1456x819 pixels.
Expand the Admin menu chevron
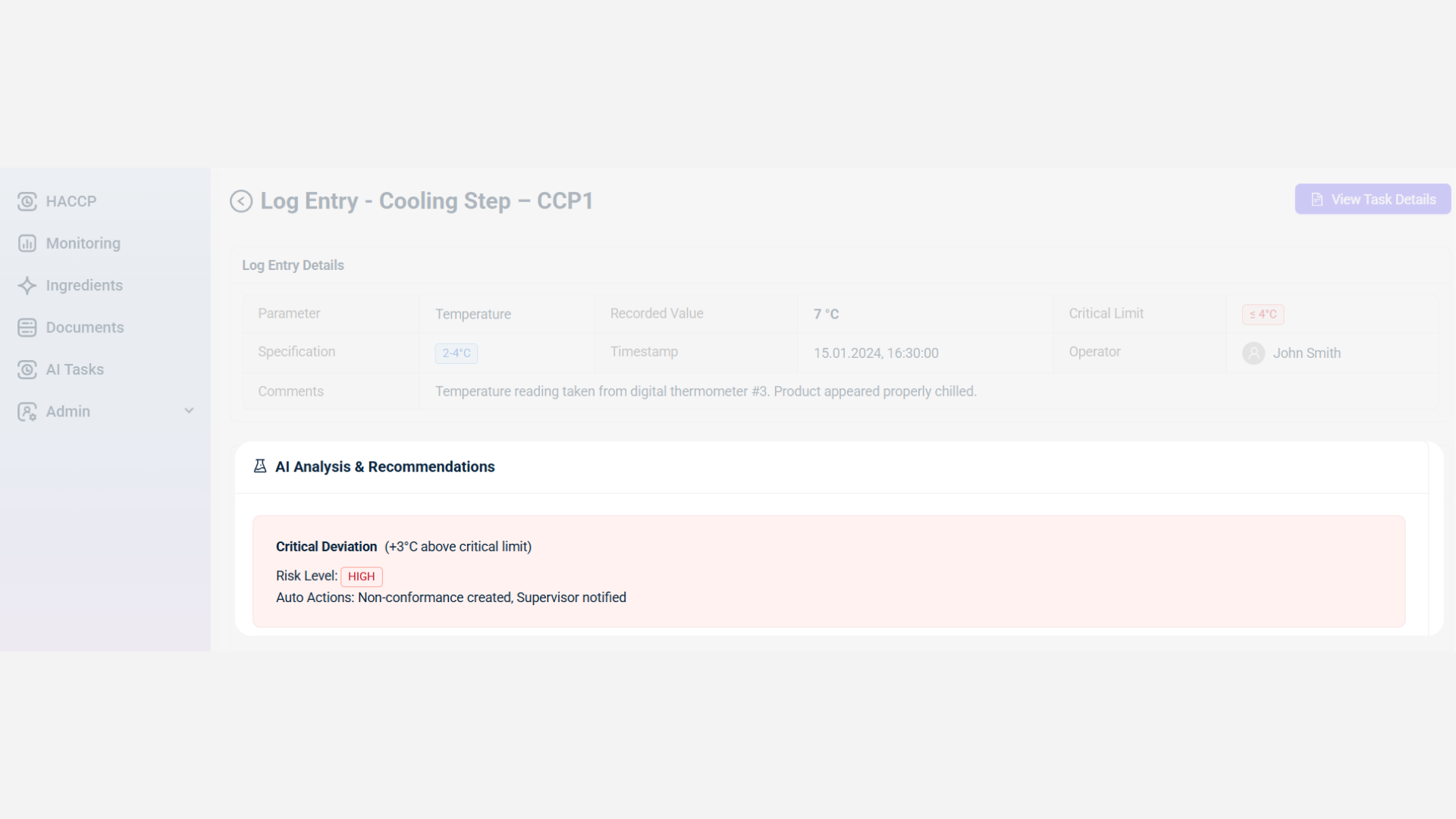189,411
